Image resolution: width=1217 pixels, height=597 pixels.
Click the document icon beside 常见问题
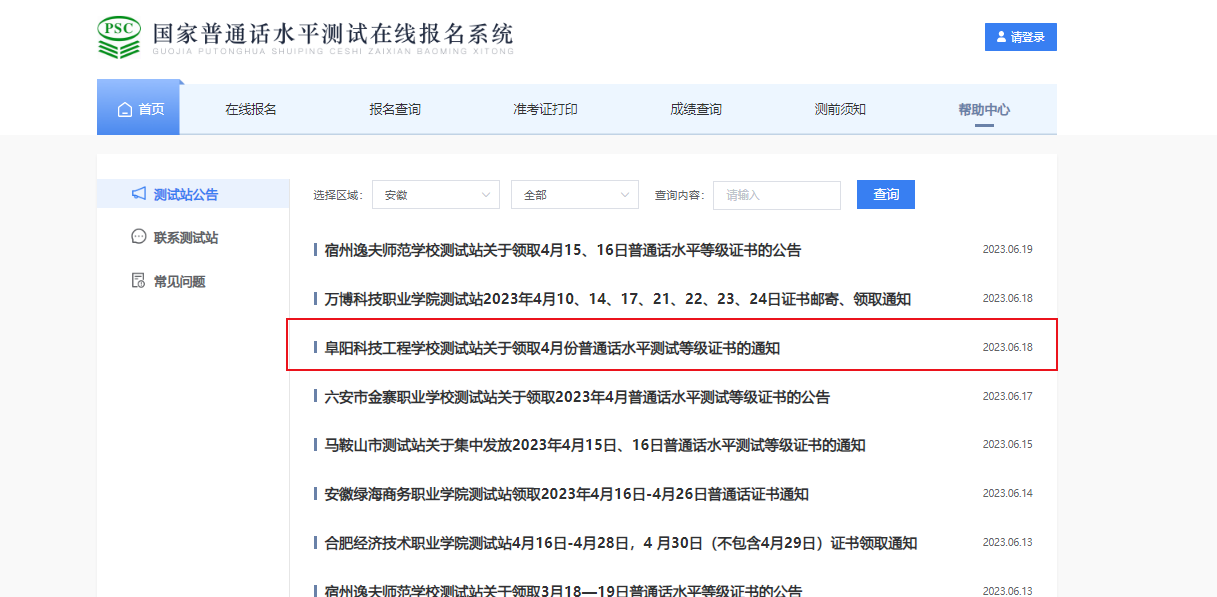pyautogui.click(x=139, y=281)
